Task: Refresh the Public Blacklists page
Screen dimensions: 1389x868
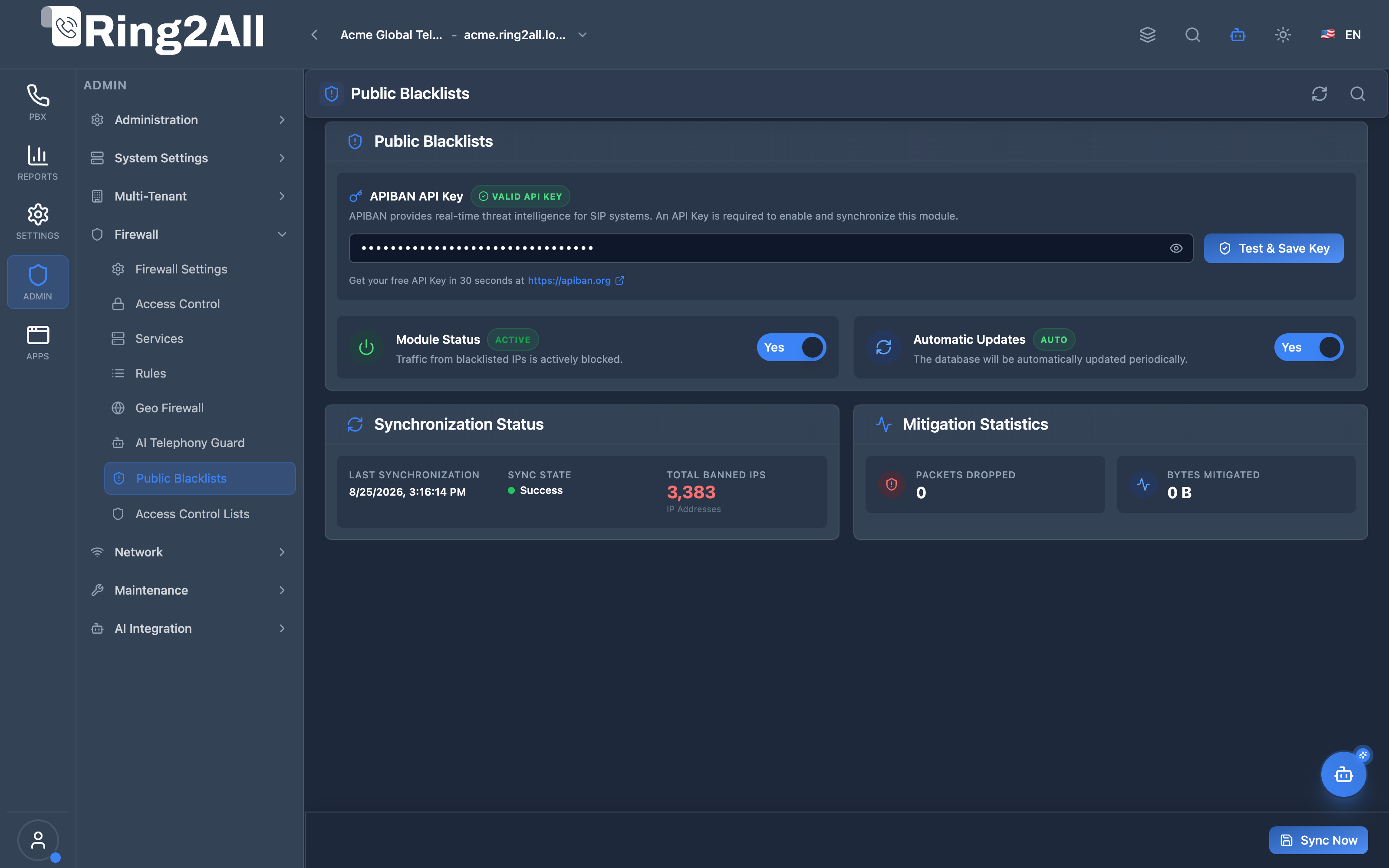Action: (x=1320, y=94)
